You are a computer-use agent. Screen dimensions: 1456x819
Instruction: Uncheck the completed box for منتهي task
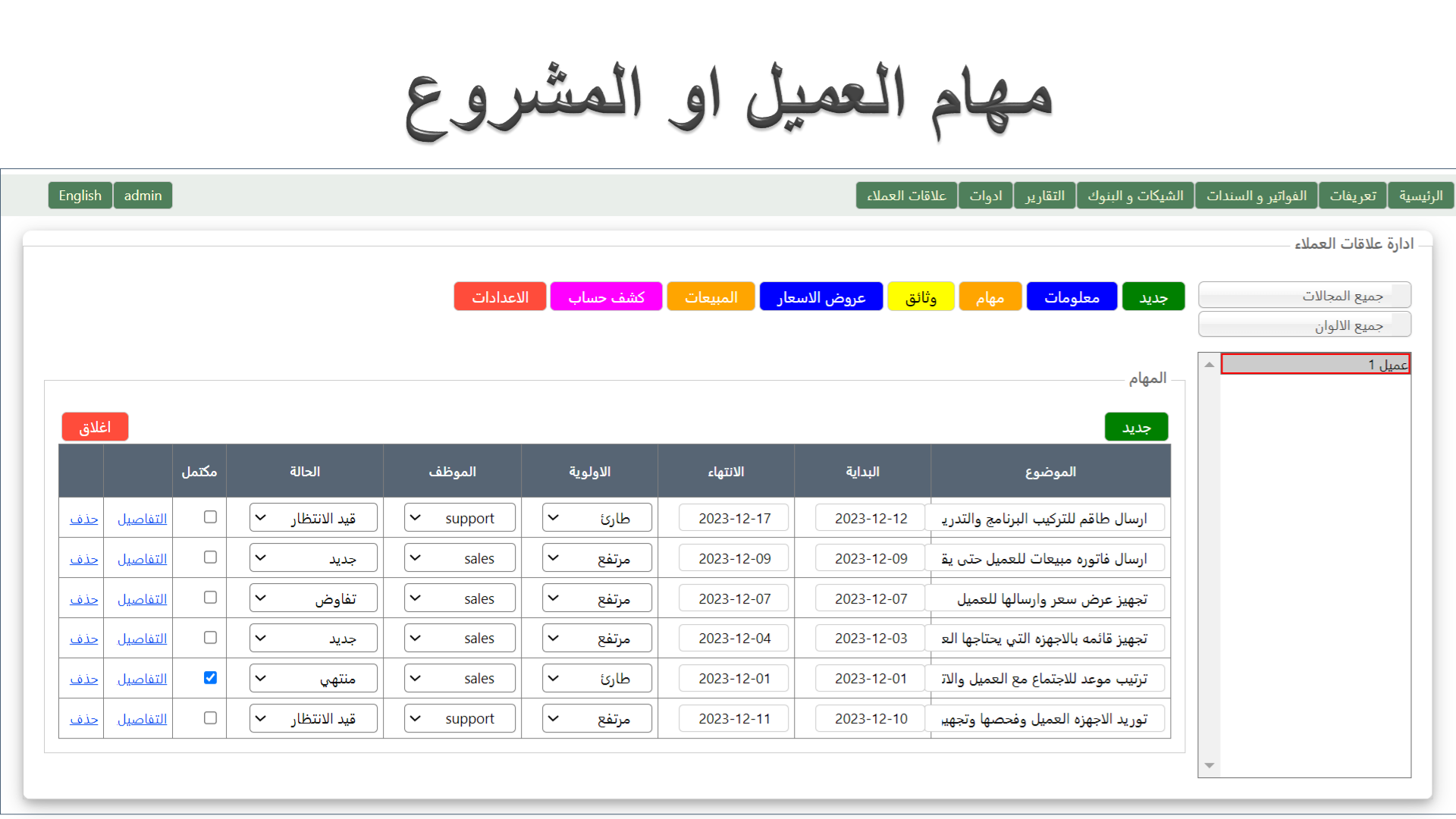point(210,677)
